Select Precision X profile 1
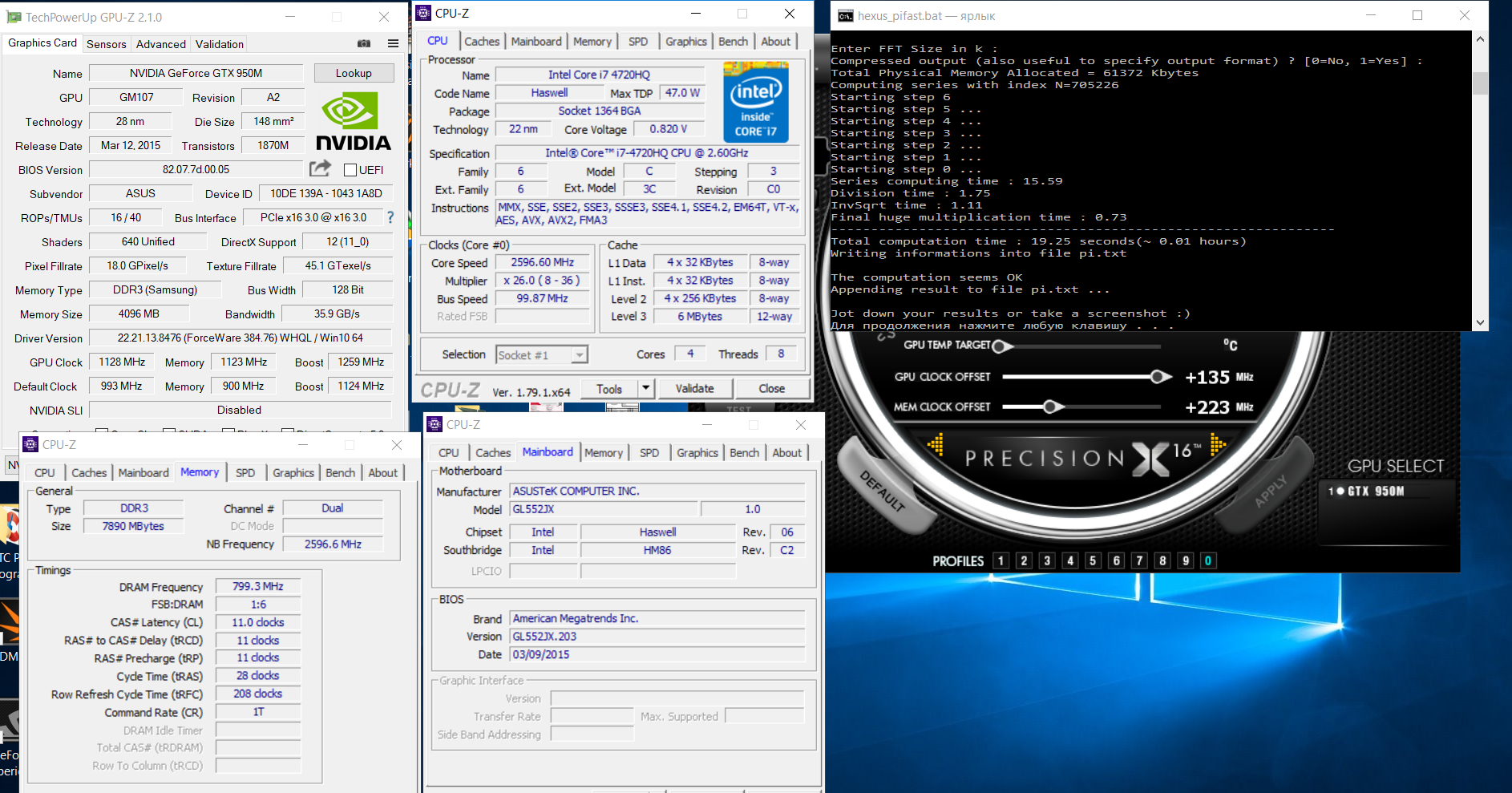 (x=1001, y=560)
